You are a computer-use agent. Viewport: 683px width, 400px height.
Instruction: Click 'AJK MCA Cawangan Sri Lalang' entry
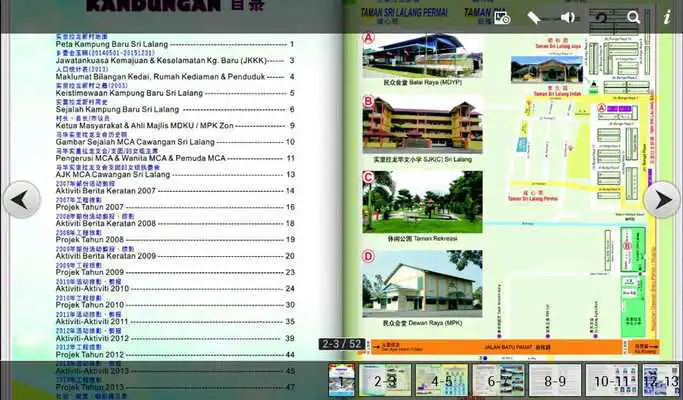[113, 174]
